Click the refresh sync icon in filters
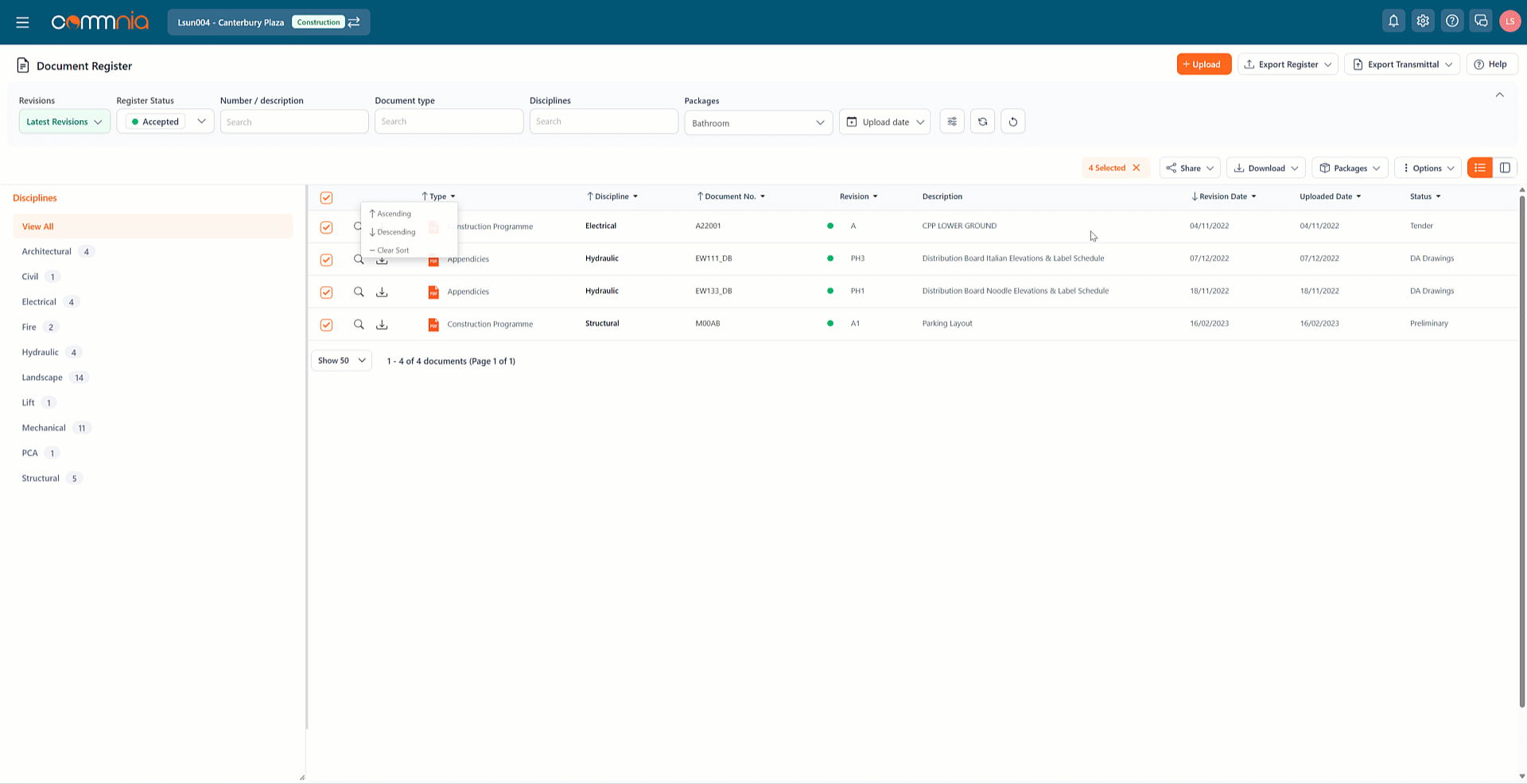The height and width of the screenshot is (784, 1527). [983, 122]
